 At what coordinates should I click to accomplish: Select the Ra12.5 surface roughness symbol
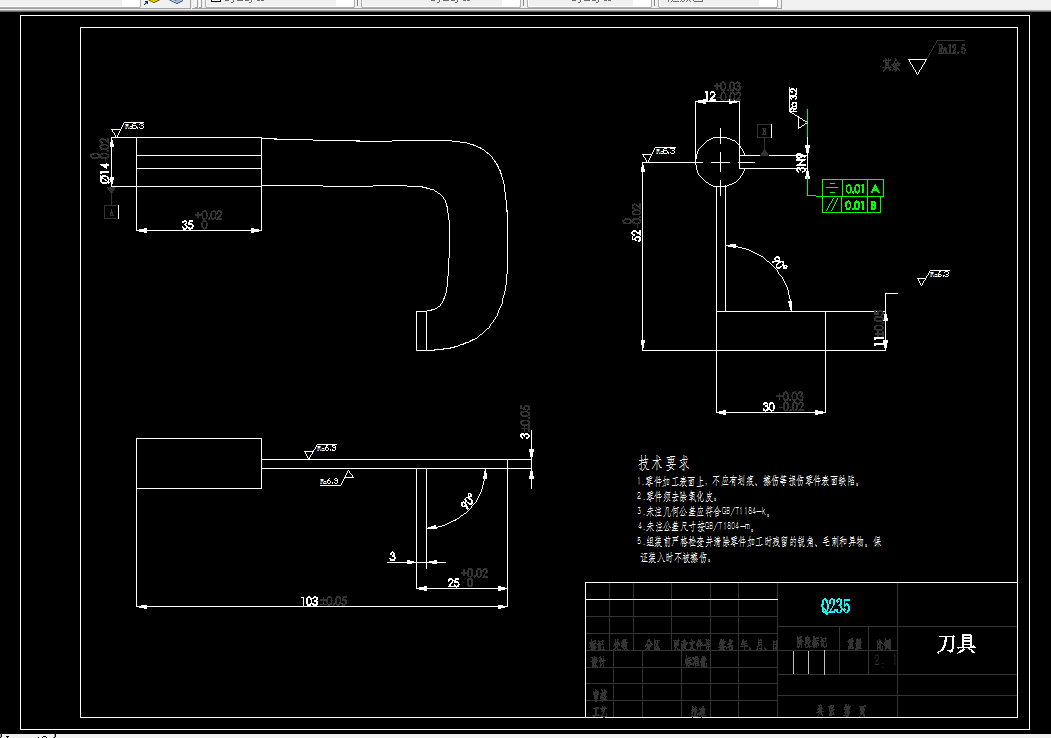938,57
